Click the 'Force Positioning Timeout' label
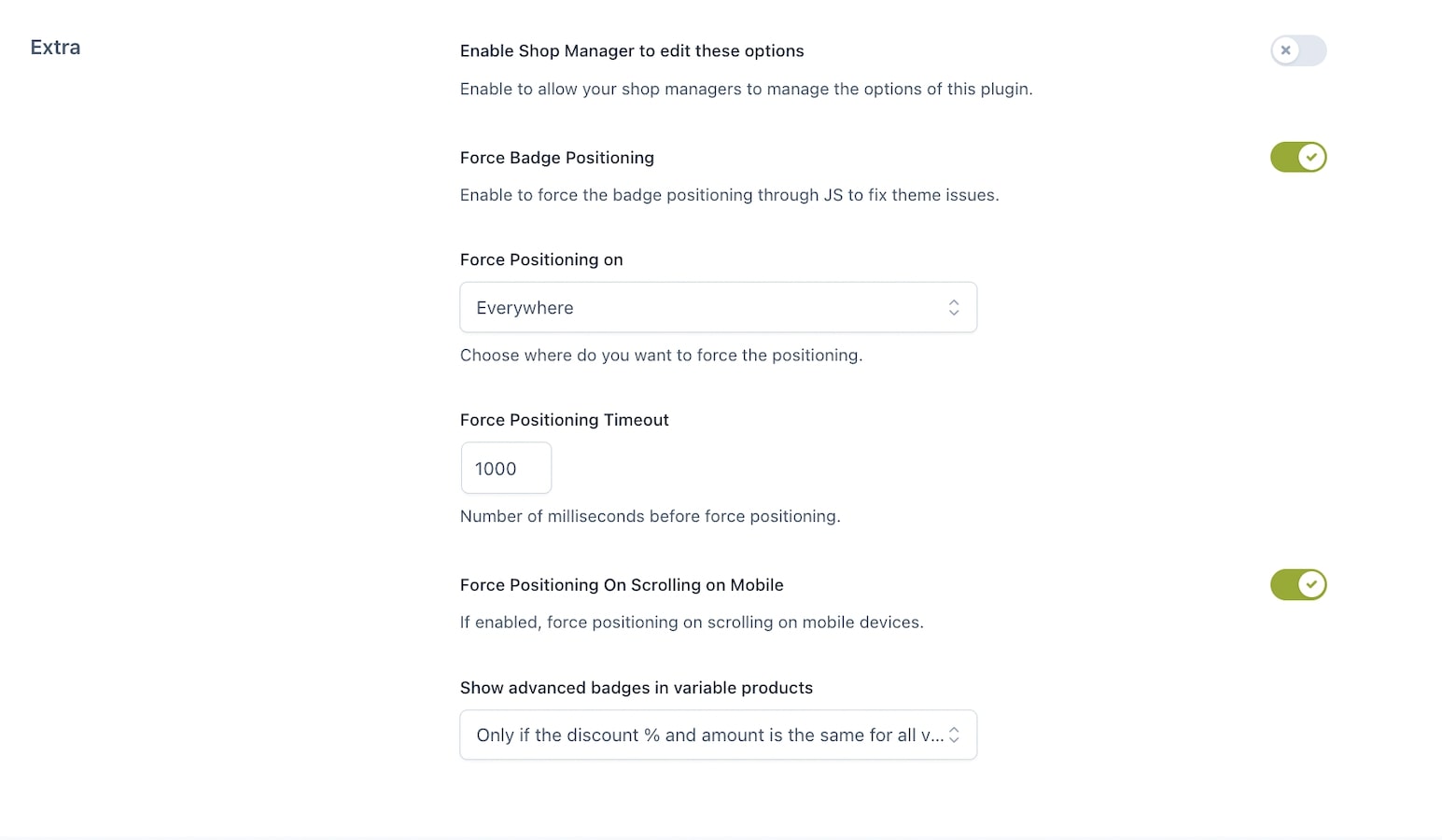Viewport: 1442px width, 840px height. pos(565,420)
